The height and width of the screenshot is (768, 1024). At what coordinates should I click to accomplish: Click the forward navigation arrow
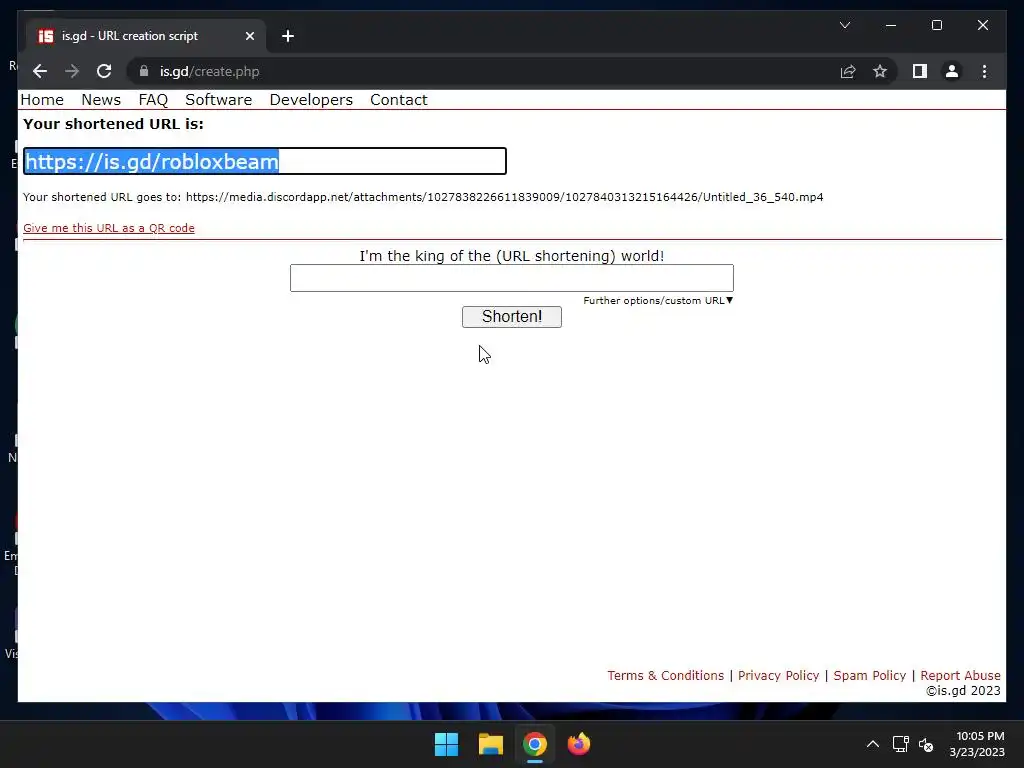(72, 71)
